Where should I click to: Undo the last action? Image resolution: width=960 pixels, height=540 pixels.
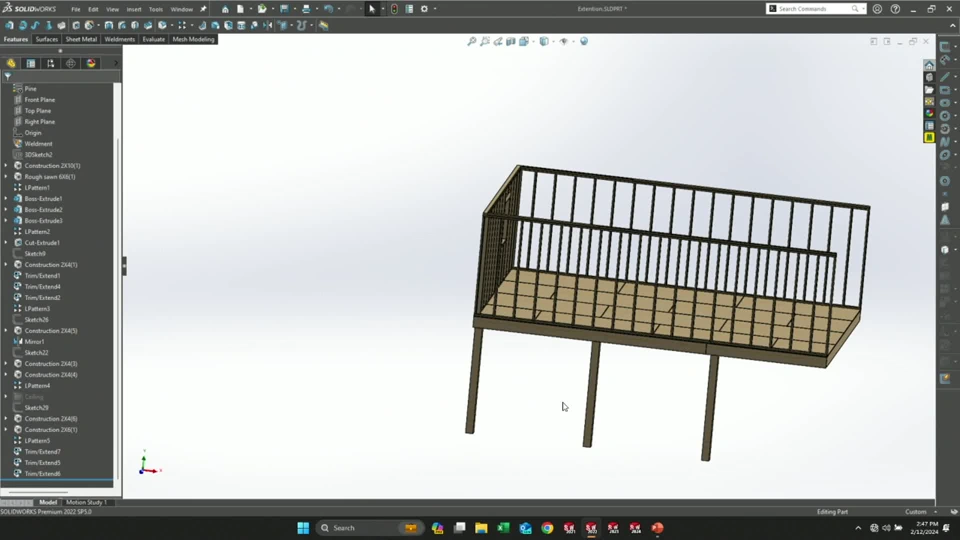pyautogui.click(x=328, y=9)
